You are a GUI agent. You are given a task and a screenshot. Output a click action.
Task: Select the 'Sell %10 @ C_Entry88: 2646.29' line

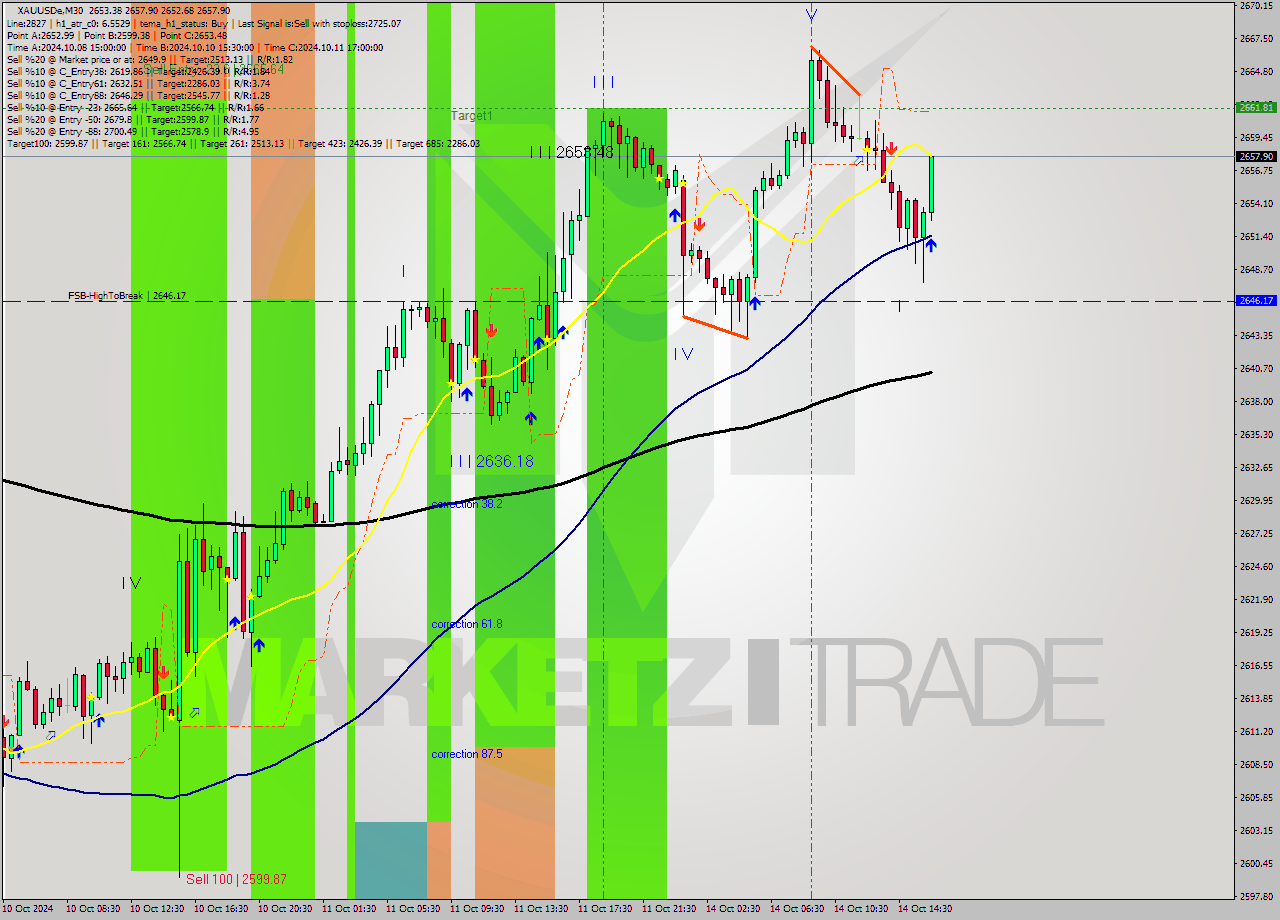pyautogui.click(x=137, y=95)
